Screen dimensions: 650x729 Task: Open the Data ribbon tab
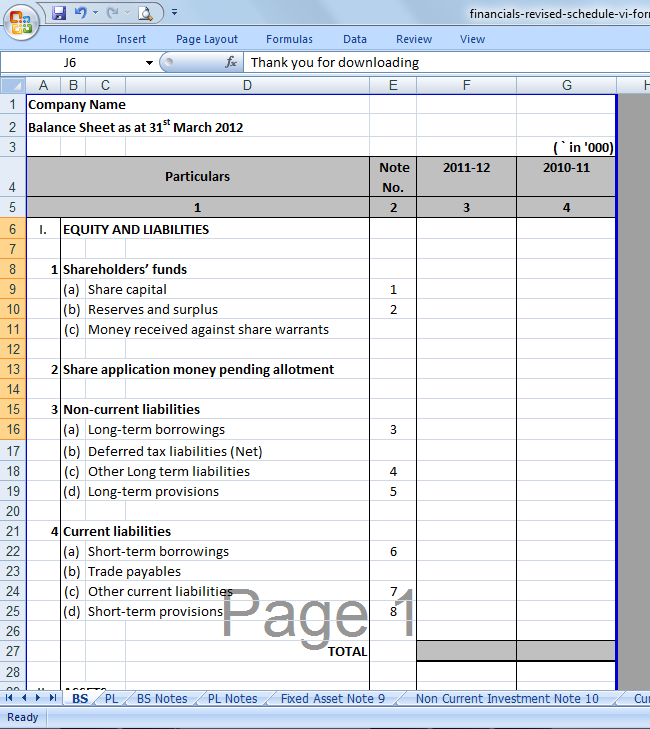point(355,39)
